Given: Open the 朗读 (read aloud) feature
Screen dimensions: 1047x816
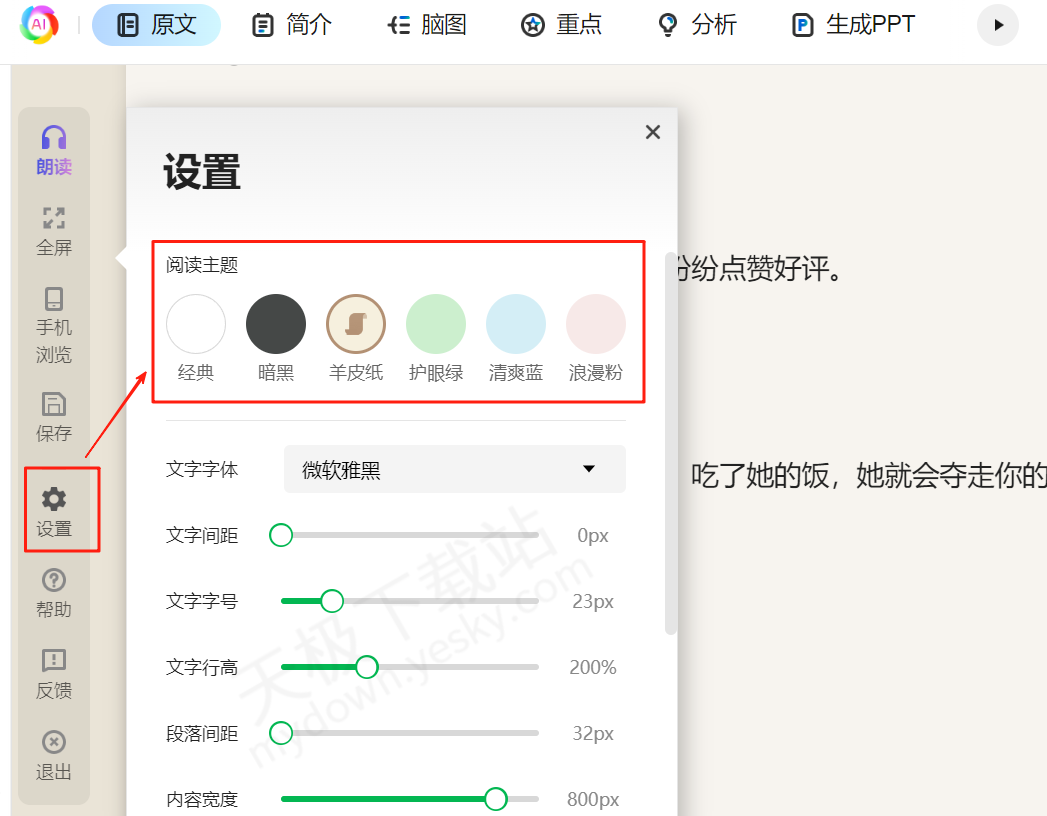Looking at the screenshot, I should click(x=54, y=150).
